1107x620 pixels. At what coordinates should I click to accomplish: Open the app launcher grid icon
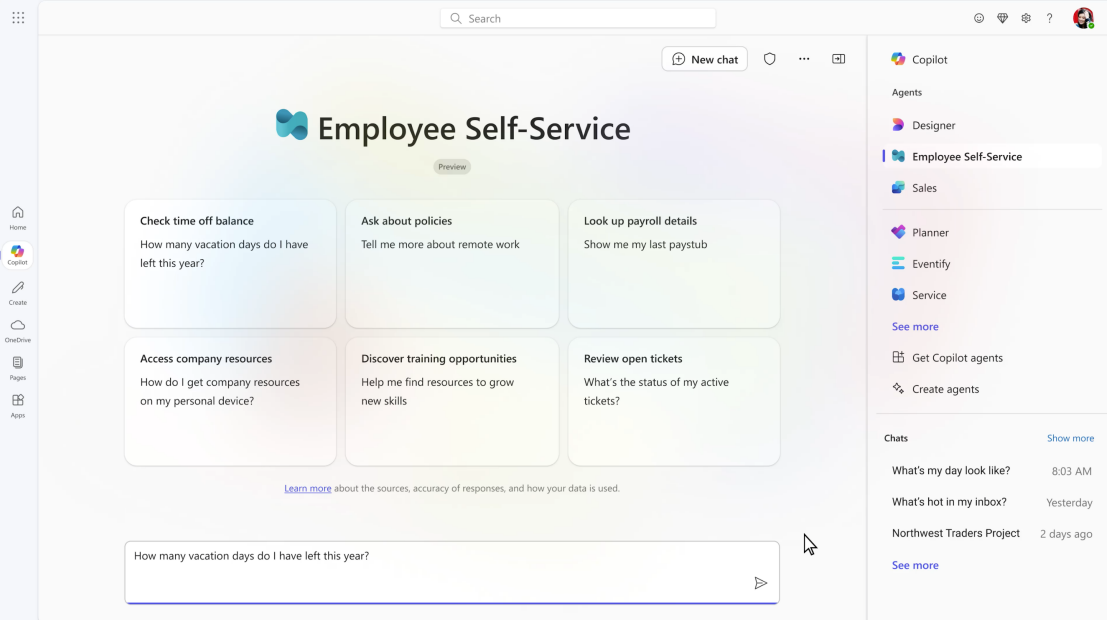click(x=18, y=18)
